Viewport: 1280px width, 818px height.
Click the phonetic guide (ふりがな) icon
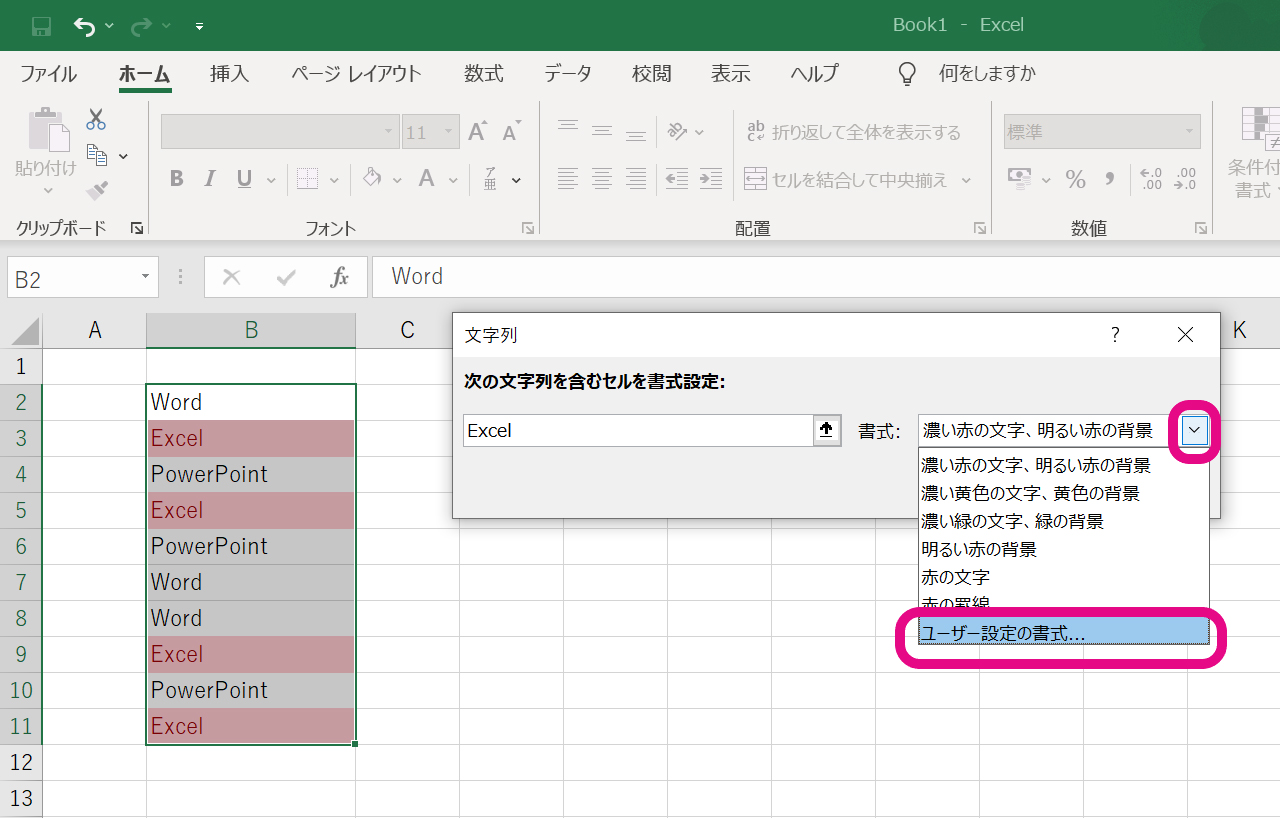(x=491, y=179)
